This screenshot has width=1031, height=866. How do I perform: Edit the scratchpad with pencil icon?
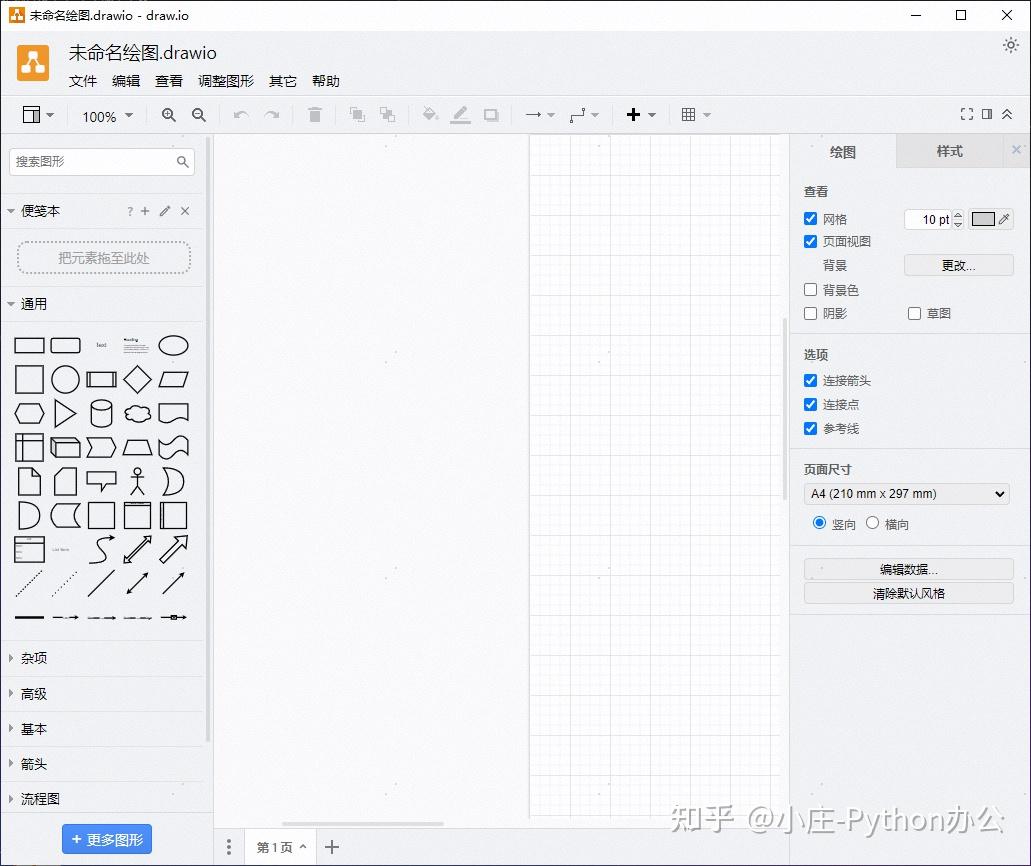[165, 211]
